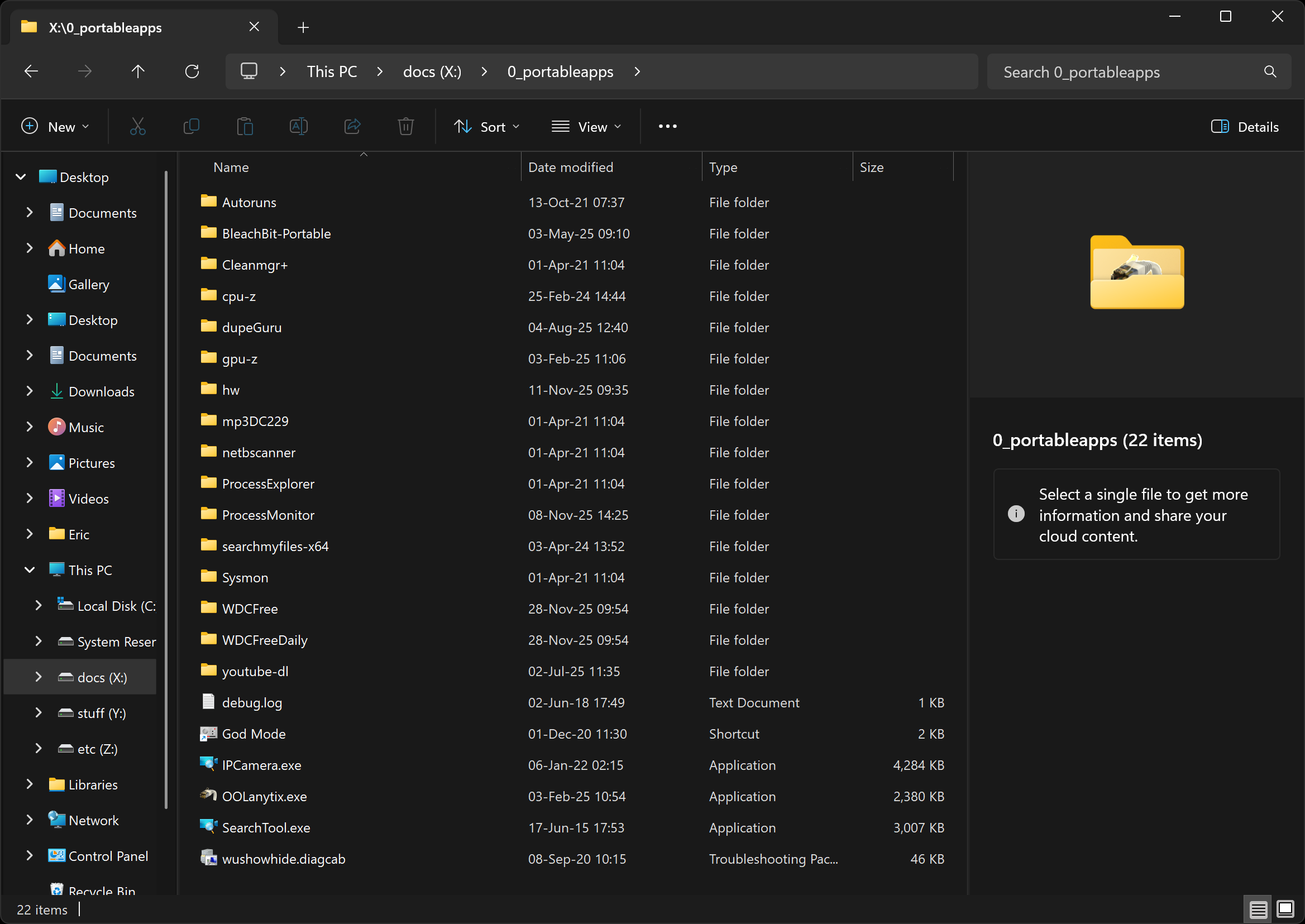Image resolution: width=1305 pixels, height=924 pixels.
Task: Switch to large thumbnails view in status bar
Action: (1285, 909)
